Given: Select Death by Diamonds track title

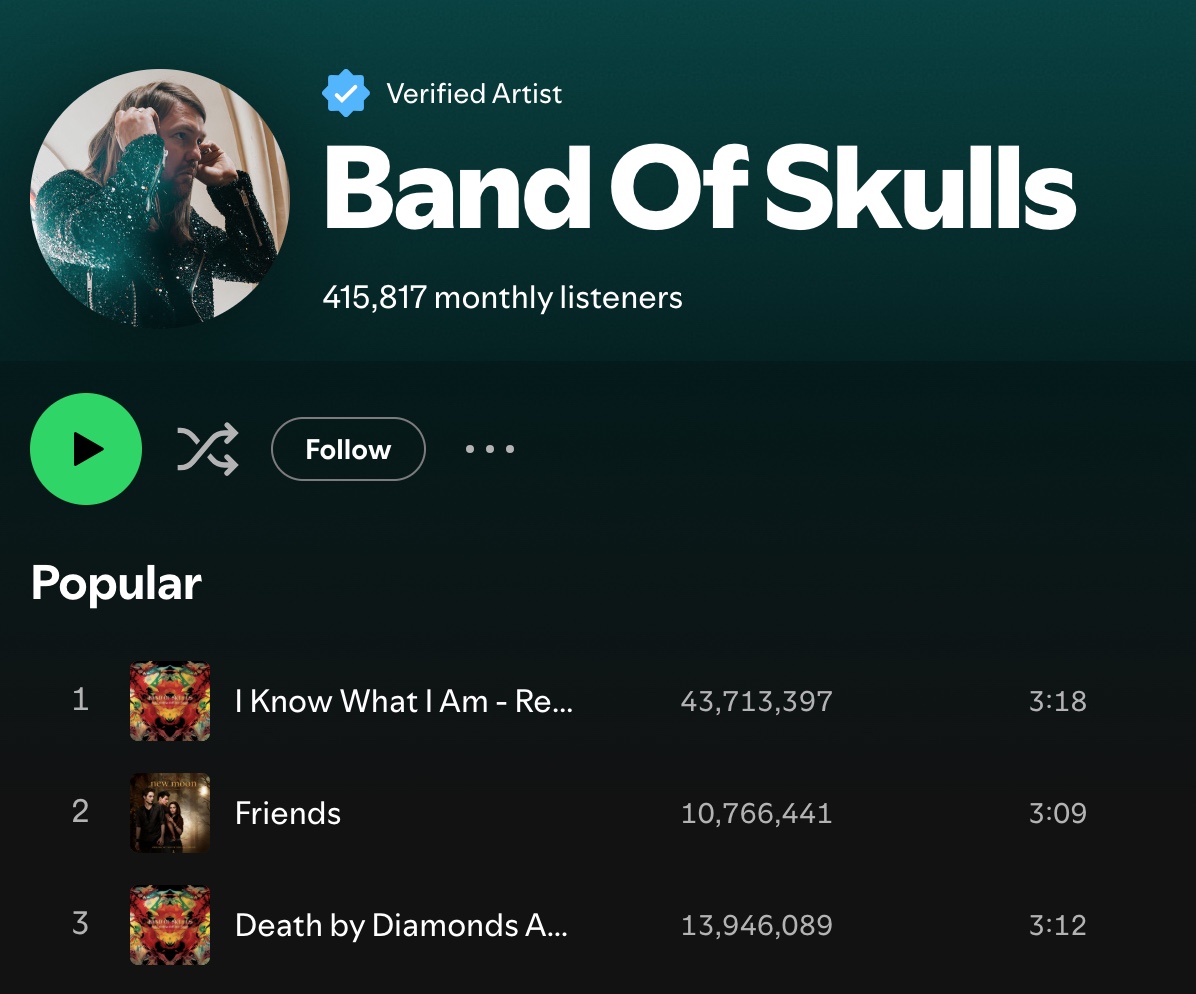Looking at the screenshot, I should coord(401,925).
